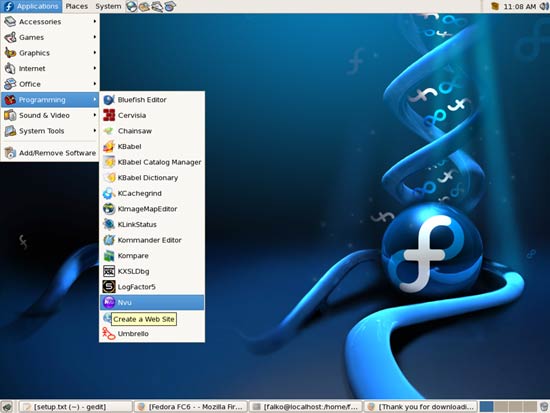550x413 pixels.
Task: Switch to fourth workspace in switcher
Action: pos(529,407)
